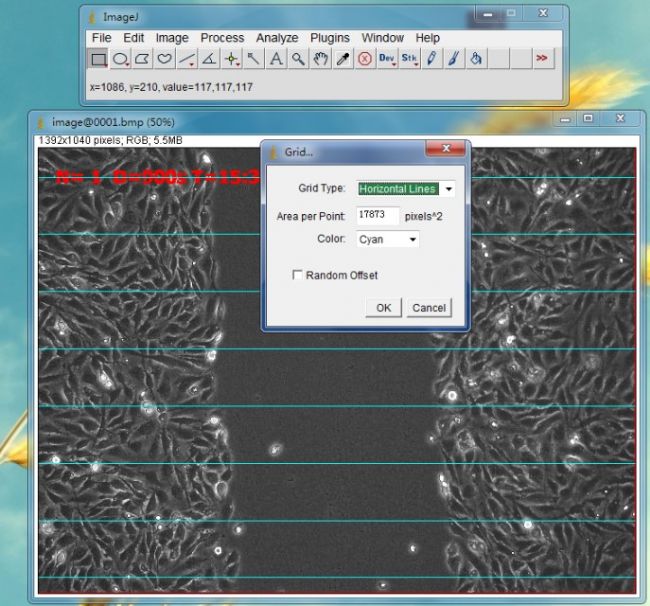650x606 pixels.
Task: Choose the Polygon selection tool
Action: point(143,59)
